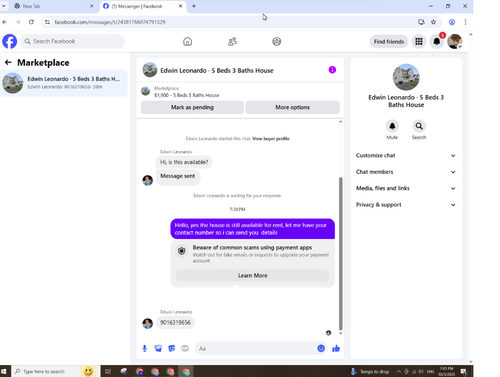Click the Mark as pending button
500x377 pixels.
(192, 107)
